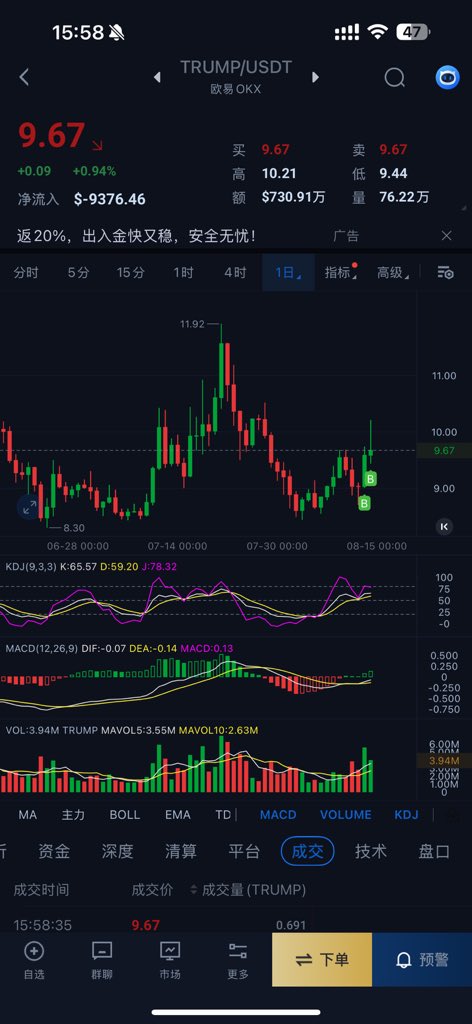Switch to next trading pair arrow
Viewport: 472px width, 1024px height.
(x=315, y=78)
